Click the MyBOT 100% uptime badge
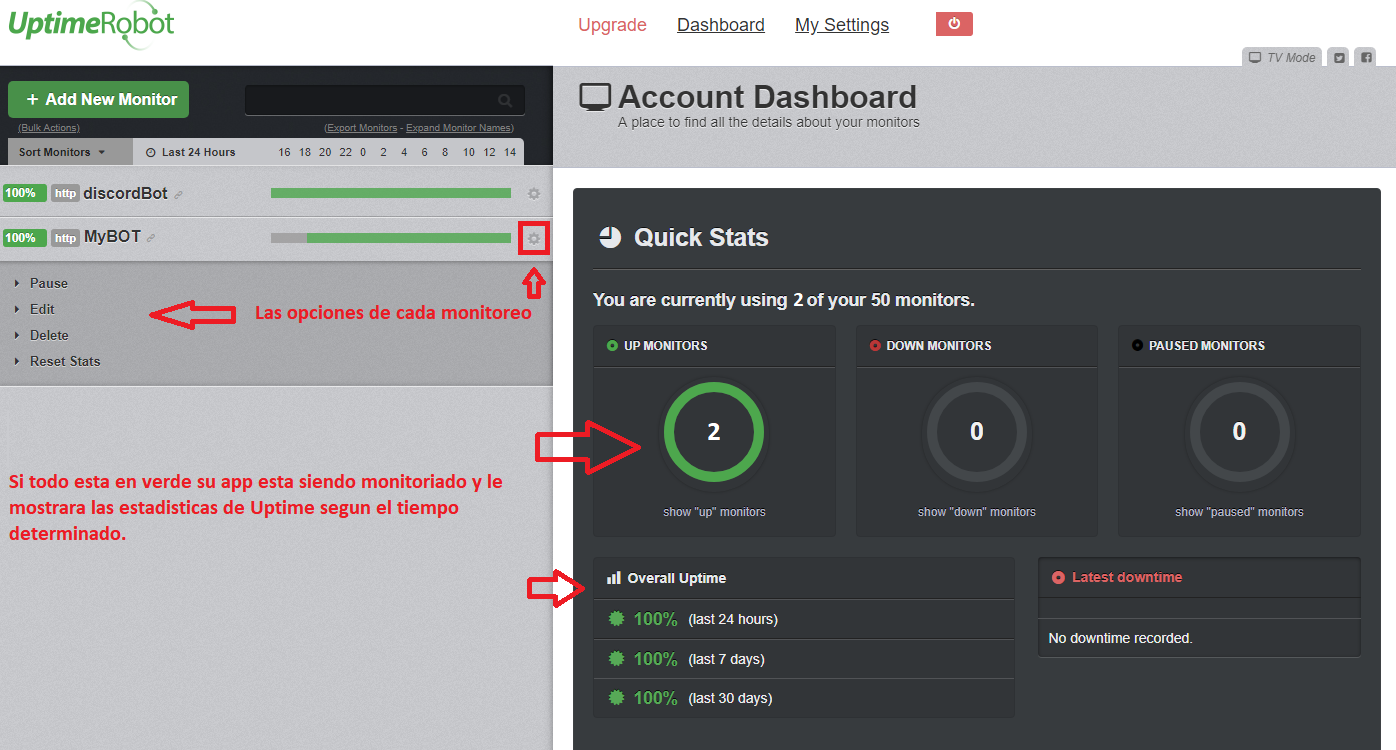 (24, 238)
